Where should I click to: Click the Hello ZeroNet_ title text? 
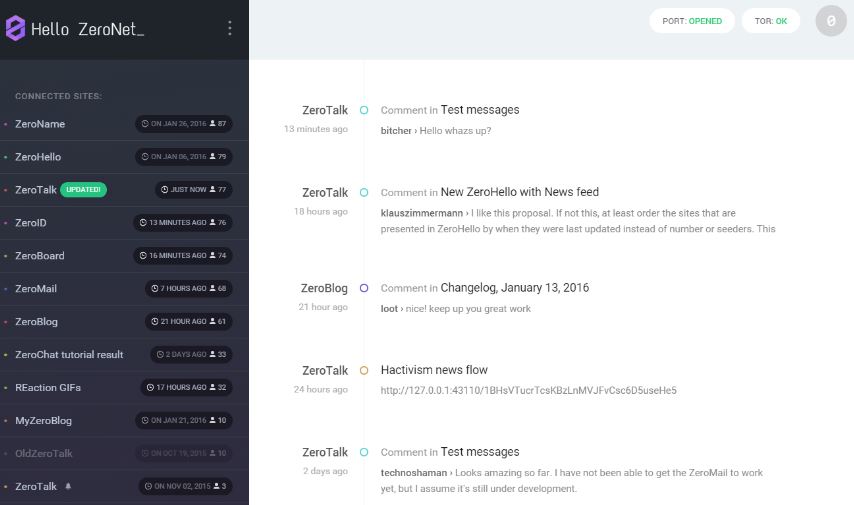tap(87, 29)
